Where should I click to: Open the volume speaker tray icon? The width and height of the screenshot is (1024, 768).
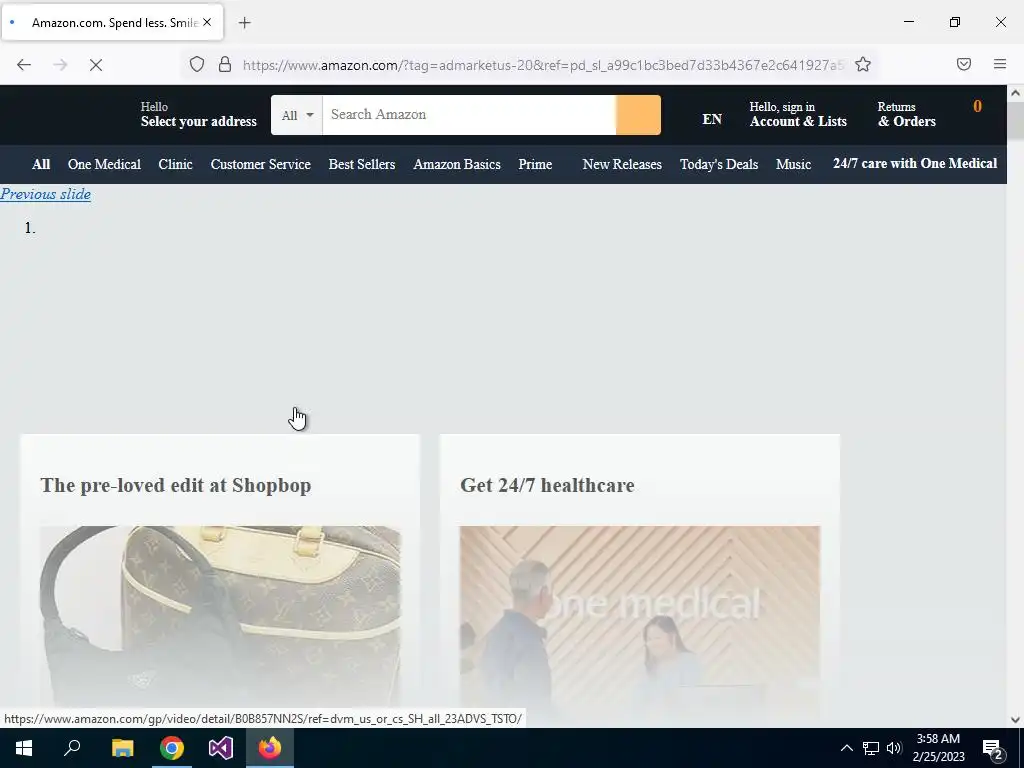894,748
